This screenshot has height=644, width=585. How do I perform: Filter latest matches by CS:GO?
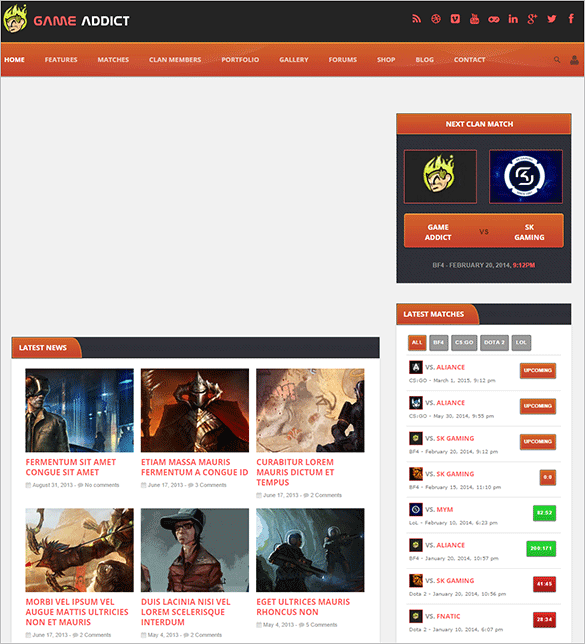[464, 343]
